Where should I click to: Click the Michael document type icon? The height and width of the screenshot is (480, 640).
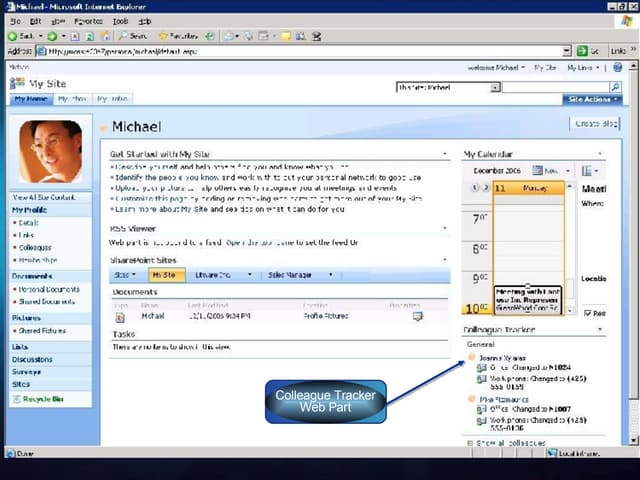pyautogui.click(x=121, y=316)
